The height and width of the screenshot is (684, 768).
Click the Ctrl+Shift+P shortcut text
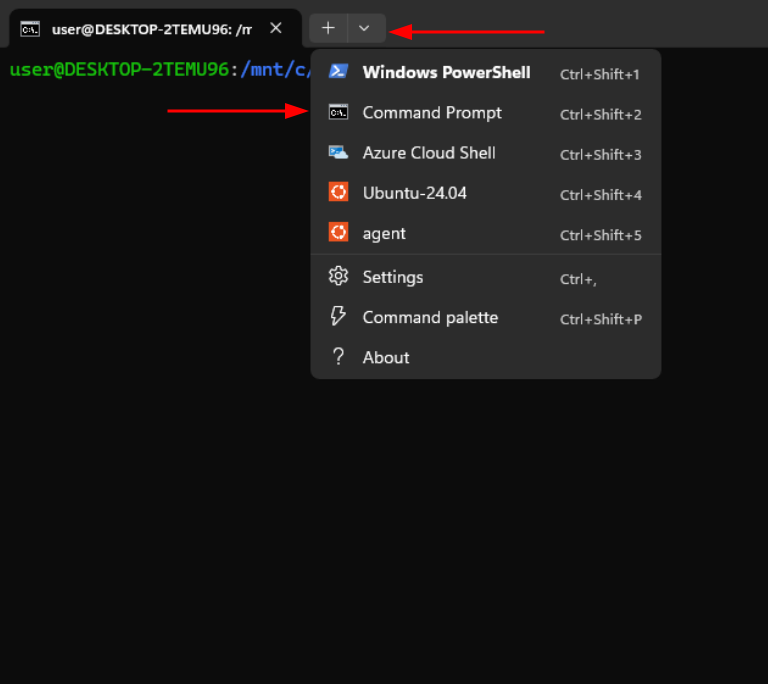point(601,319)
